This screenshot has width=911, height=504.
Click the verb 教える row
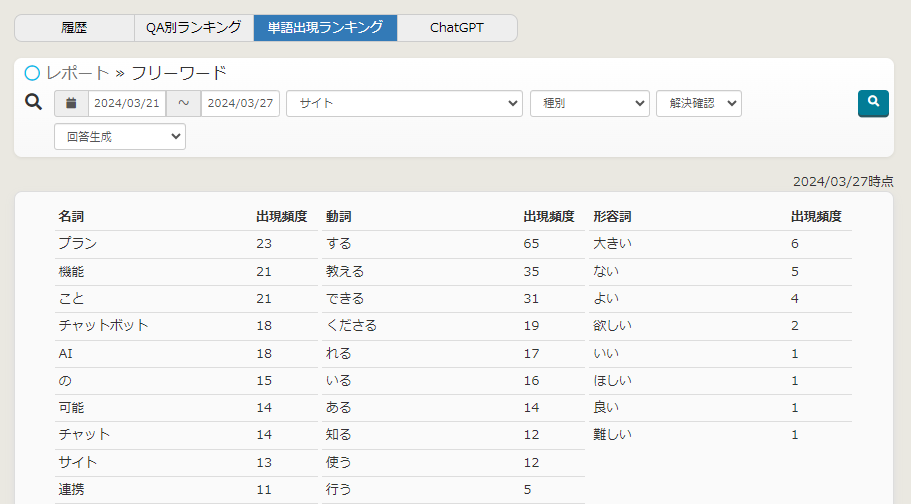click(x=345, y=271)
